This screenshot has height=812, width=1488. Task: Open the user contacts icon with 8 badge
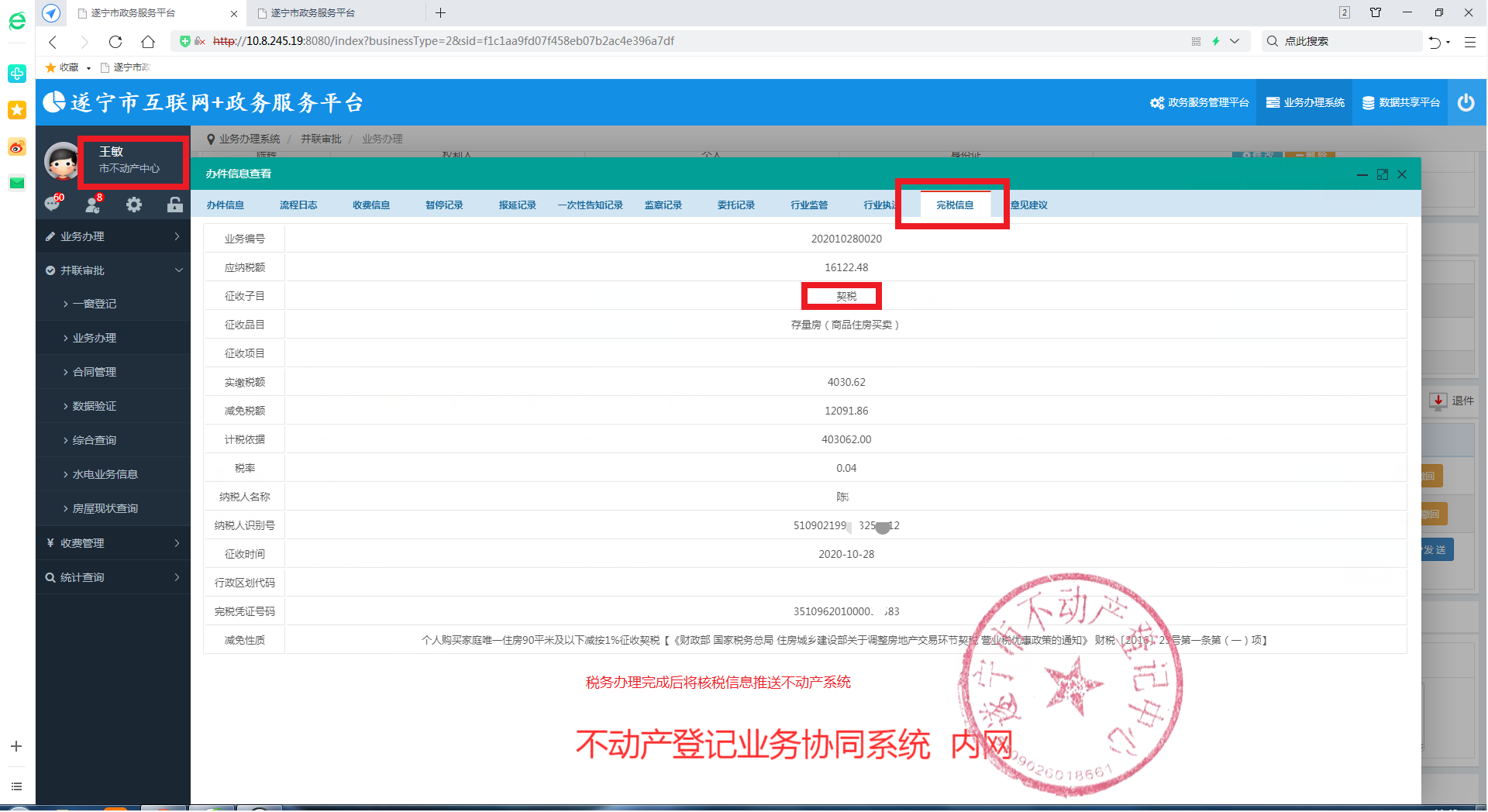[93, 204]
